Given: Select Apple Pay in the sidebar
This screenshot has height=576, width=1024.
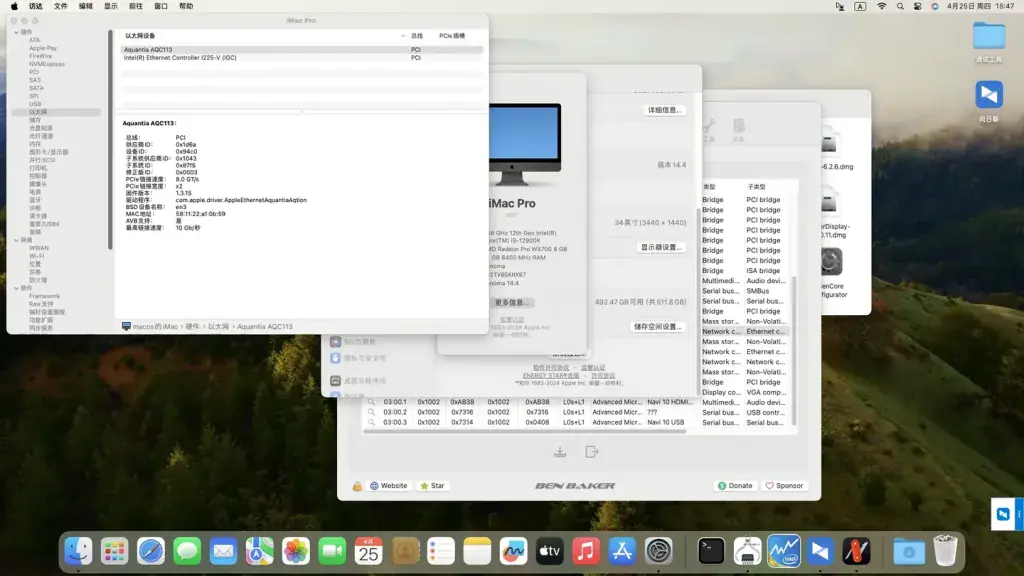Looking at the screenshot, I should (x=43, y=48).
